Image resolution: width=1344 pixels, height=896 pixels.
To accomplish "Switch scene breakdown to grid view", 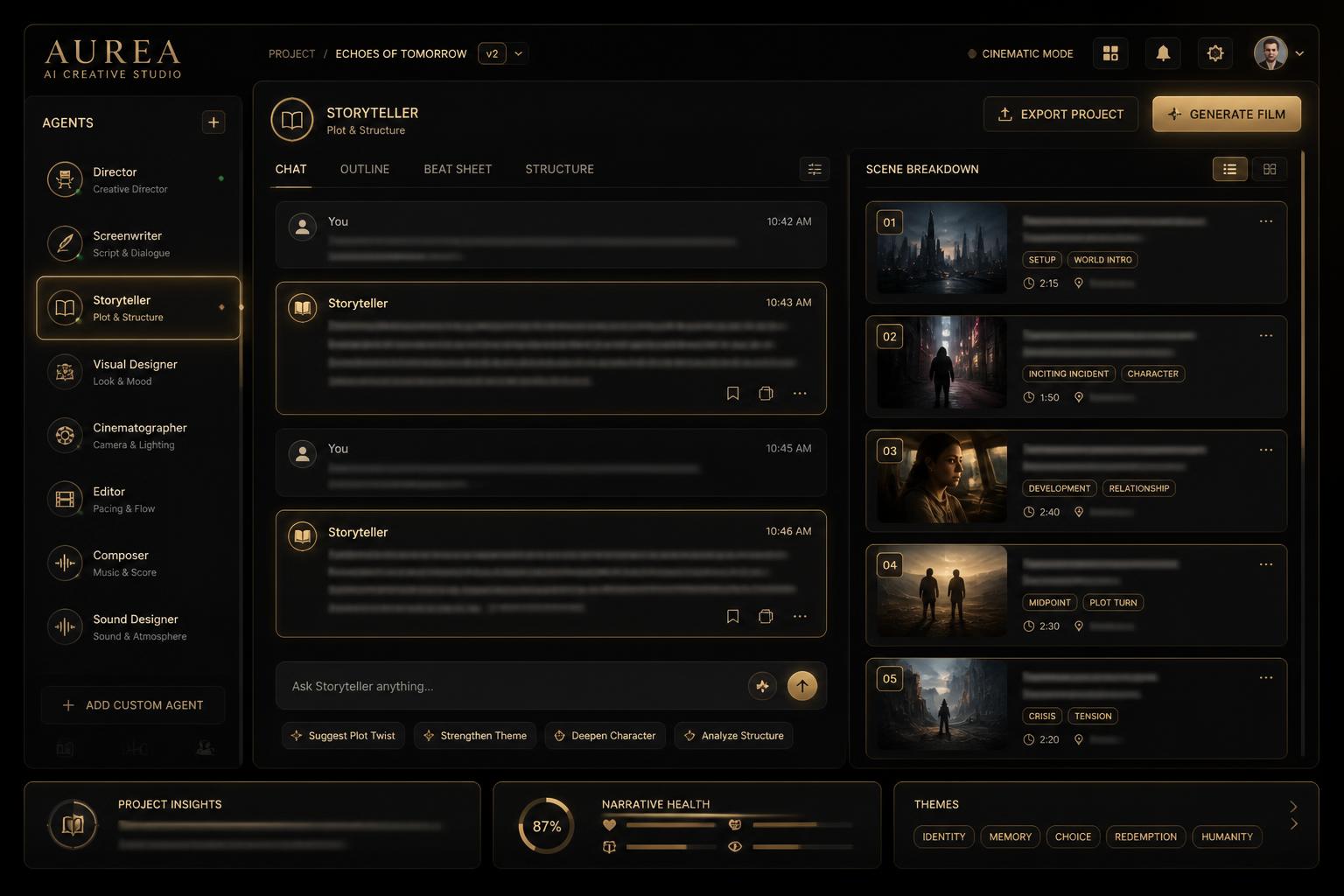I will [1270, 169].
